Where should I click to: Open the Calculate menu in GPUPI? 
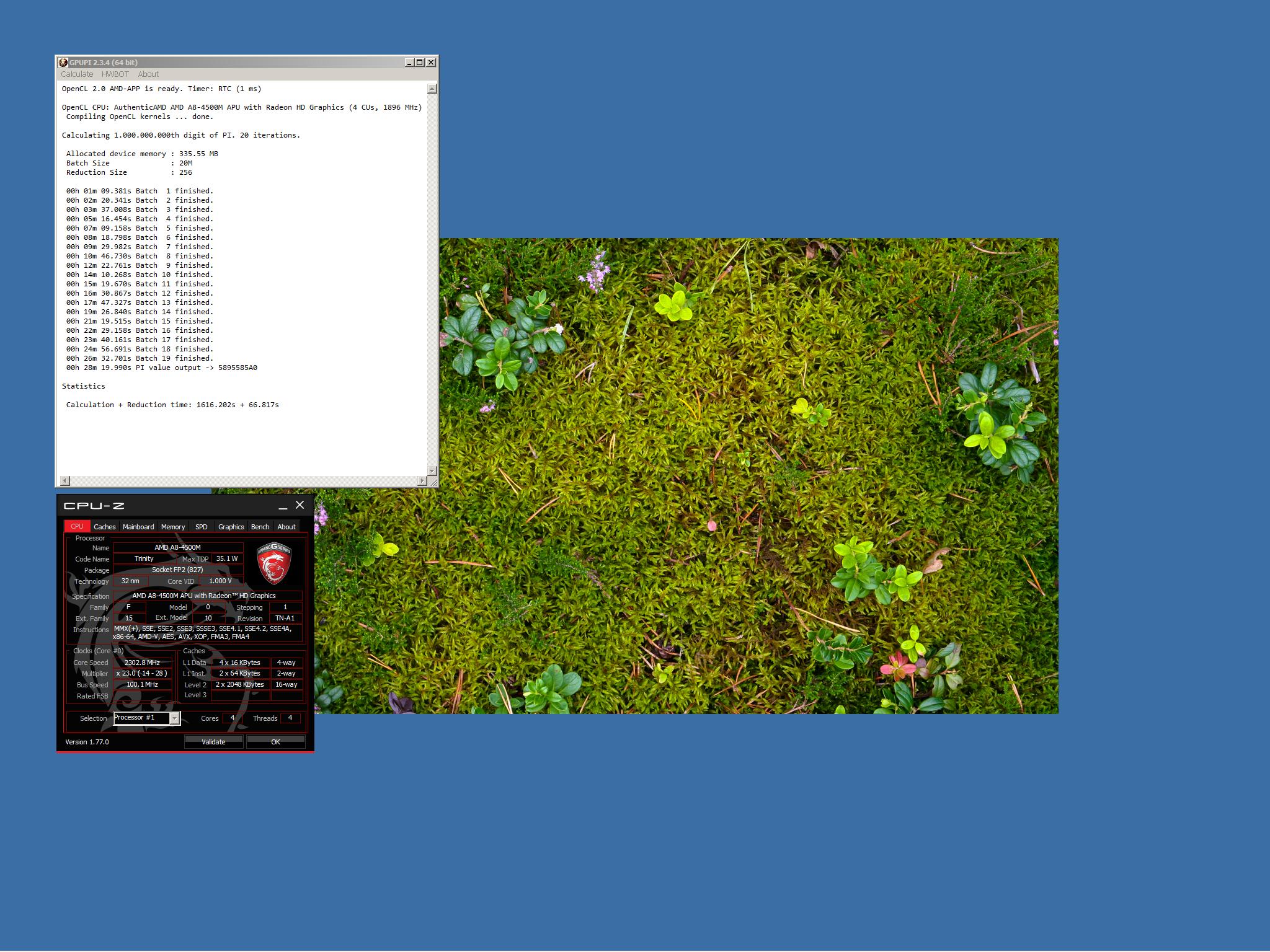point(77,74)
